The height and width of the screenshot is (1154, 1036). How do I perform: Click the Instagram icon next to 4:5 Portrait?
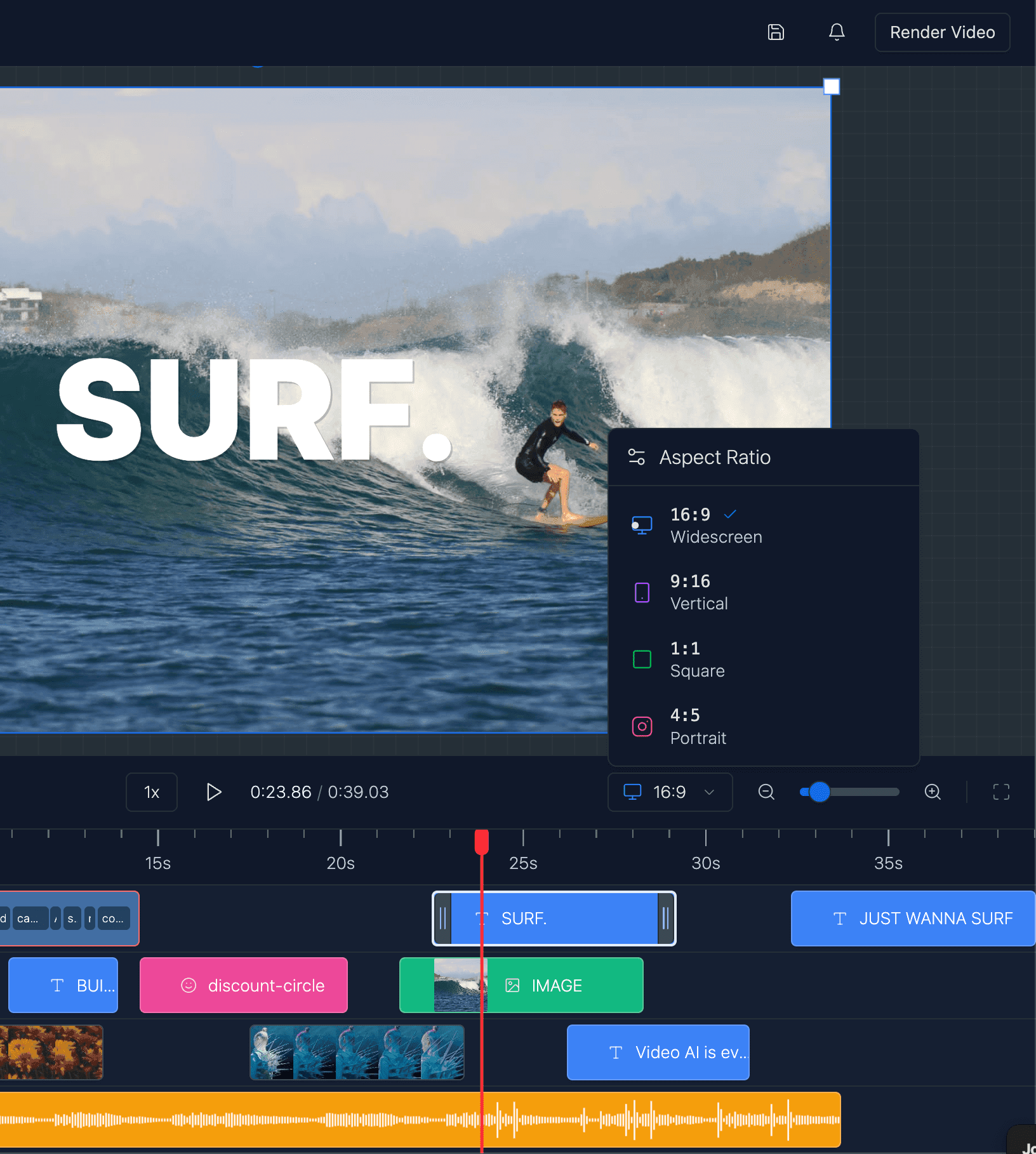642,726
